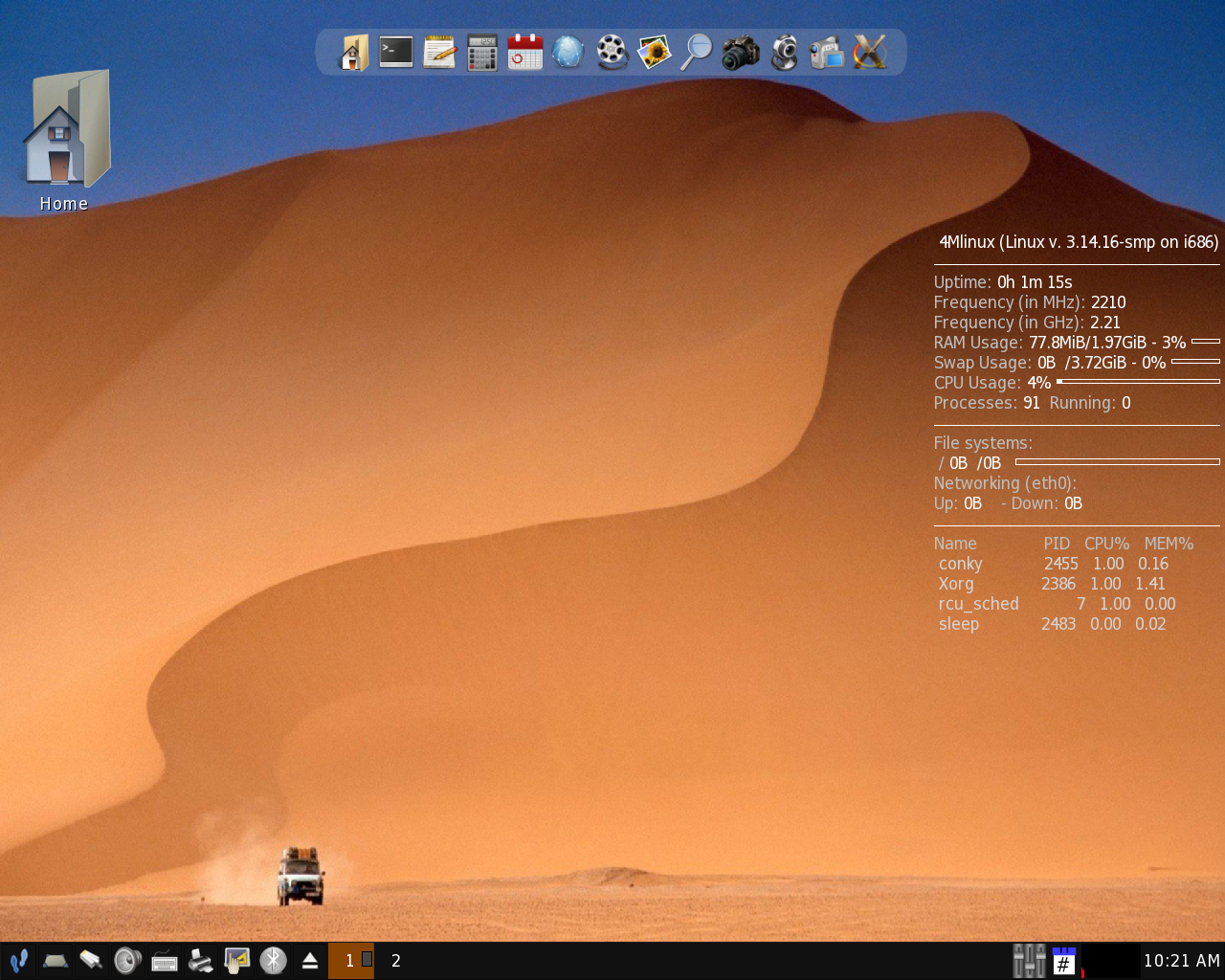
Task: Click the RAM Usage bar in conky
Action: (x=1206, y=341)
